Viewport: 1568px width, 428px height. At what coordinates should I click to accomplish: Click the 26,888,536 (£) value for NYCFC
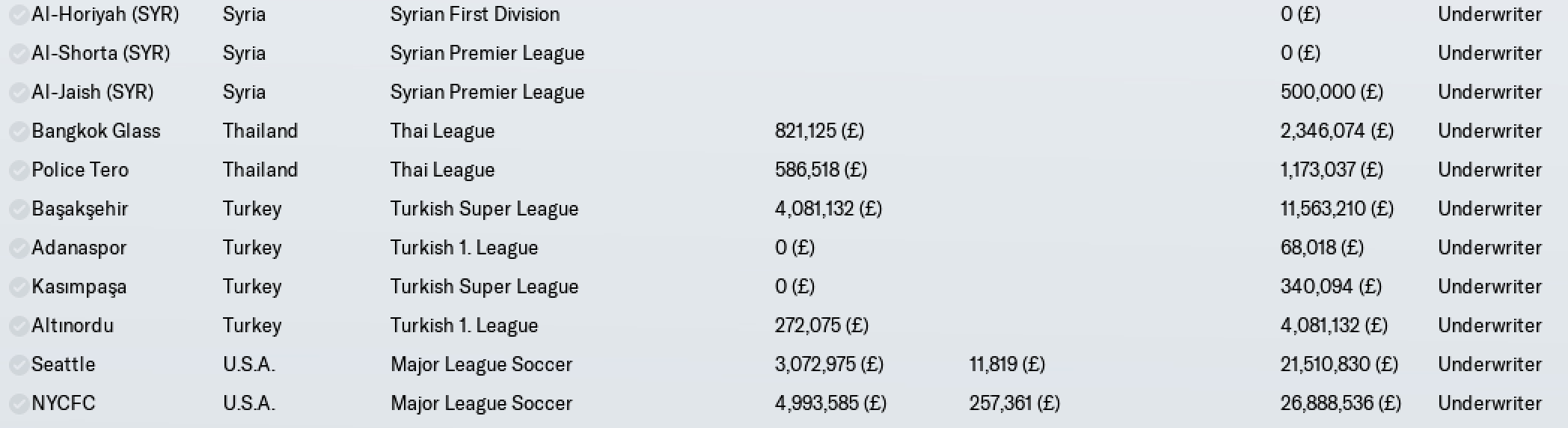(x=1341, y=403)
